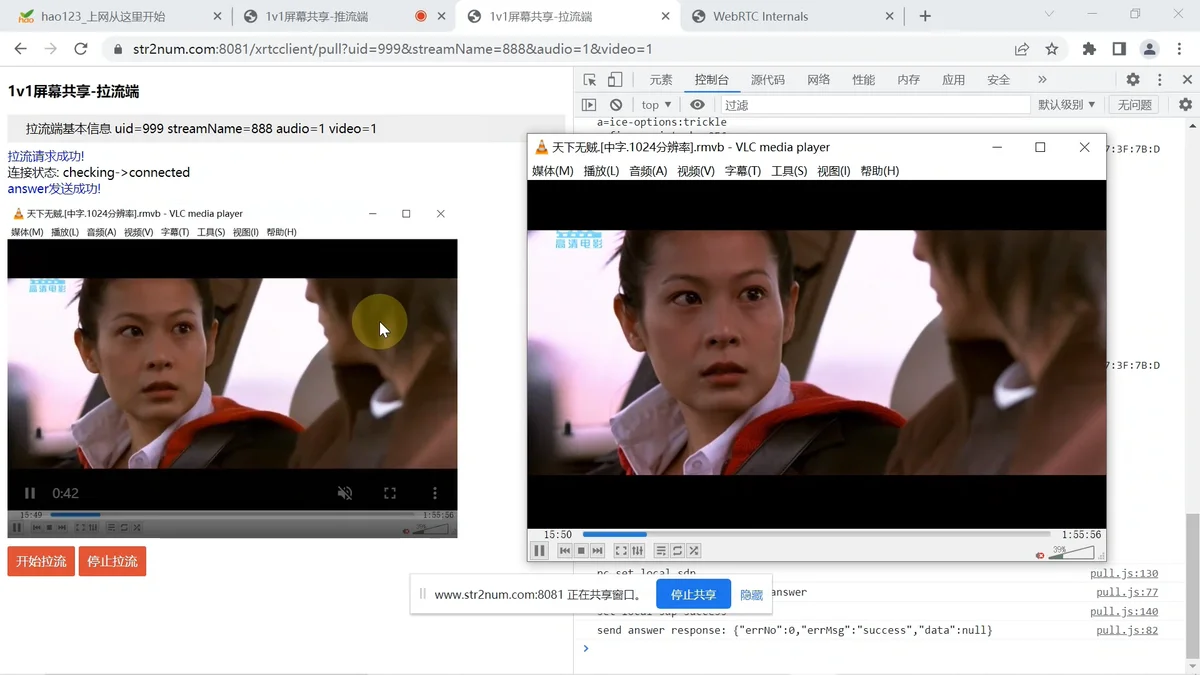Switch to the 内存 DevTools tab

pos(908,80)
